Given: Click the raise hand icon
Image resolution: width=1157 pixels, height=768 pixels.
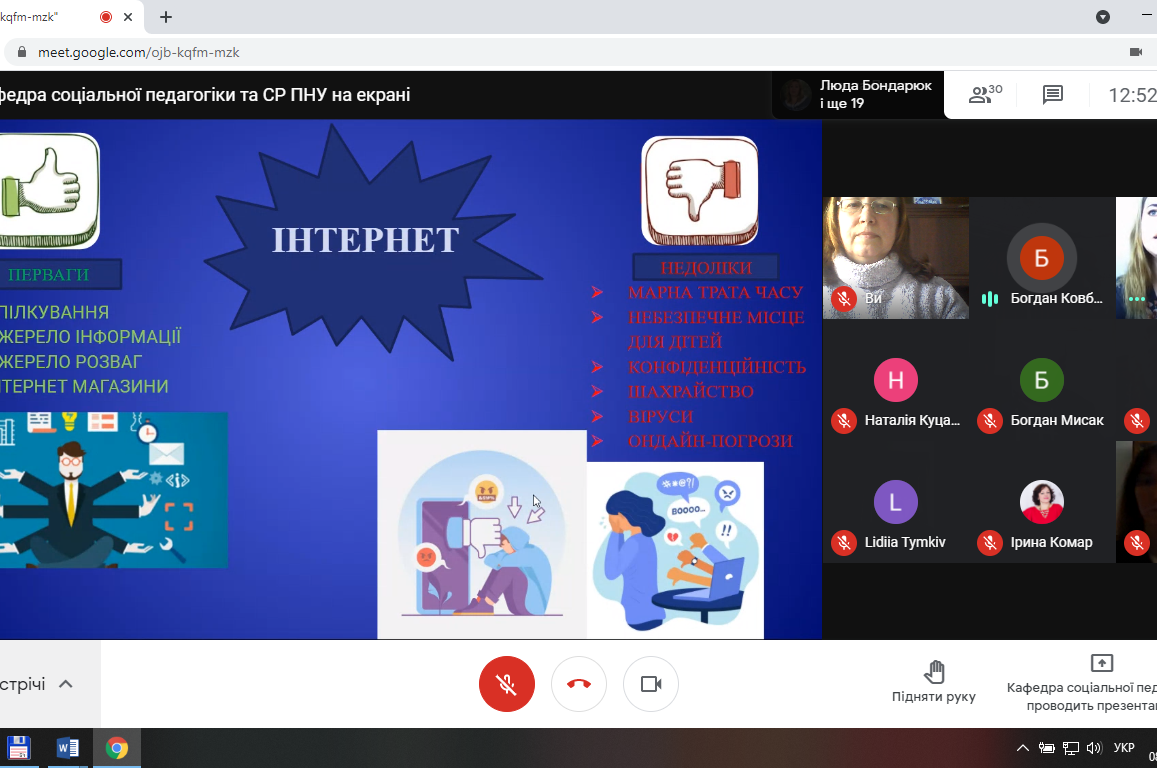Looking at the screenshot, I should [x=935, y=671].
